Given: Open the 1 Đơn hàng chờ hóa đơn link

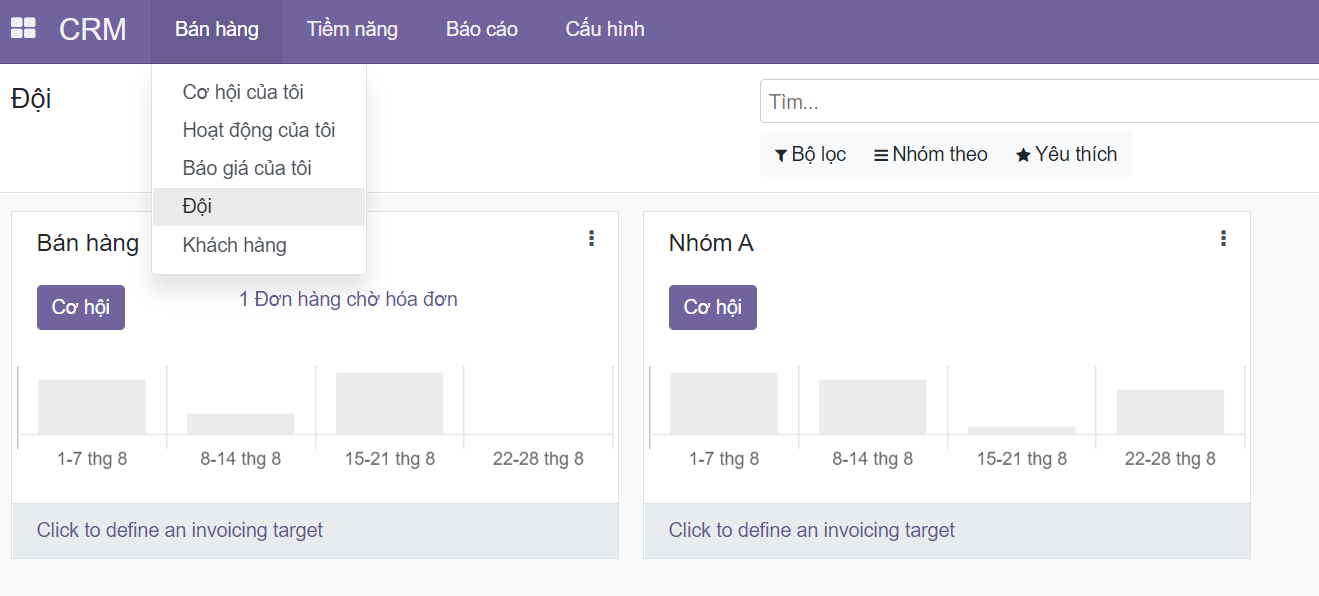Looking at the screenshot, I should 348,299.
